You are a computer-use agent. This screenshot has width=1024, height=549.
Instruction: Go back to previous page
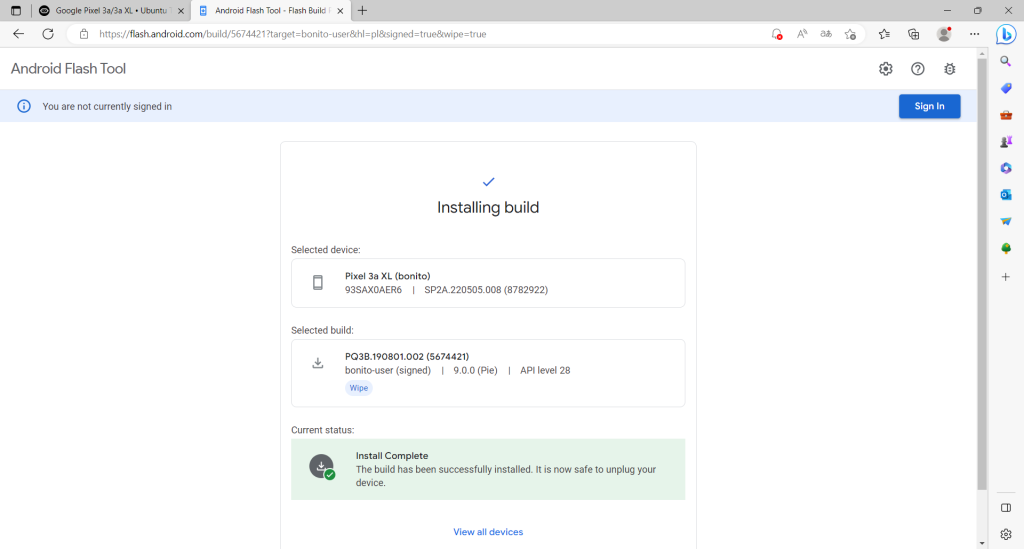pyautogui.click(x=18, y=34)
